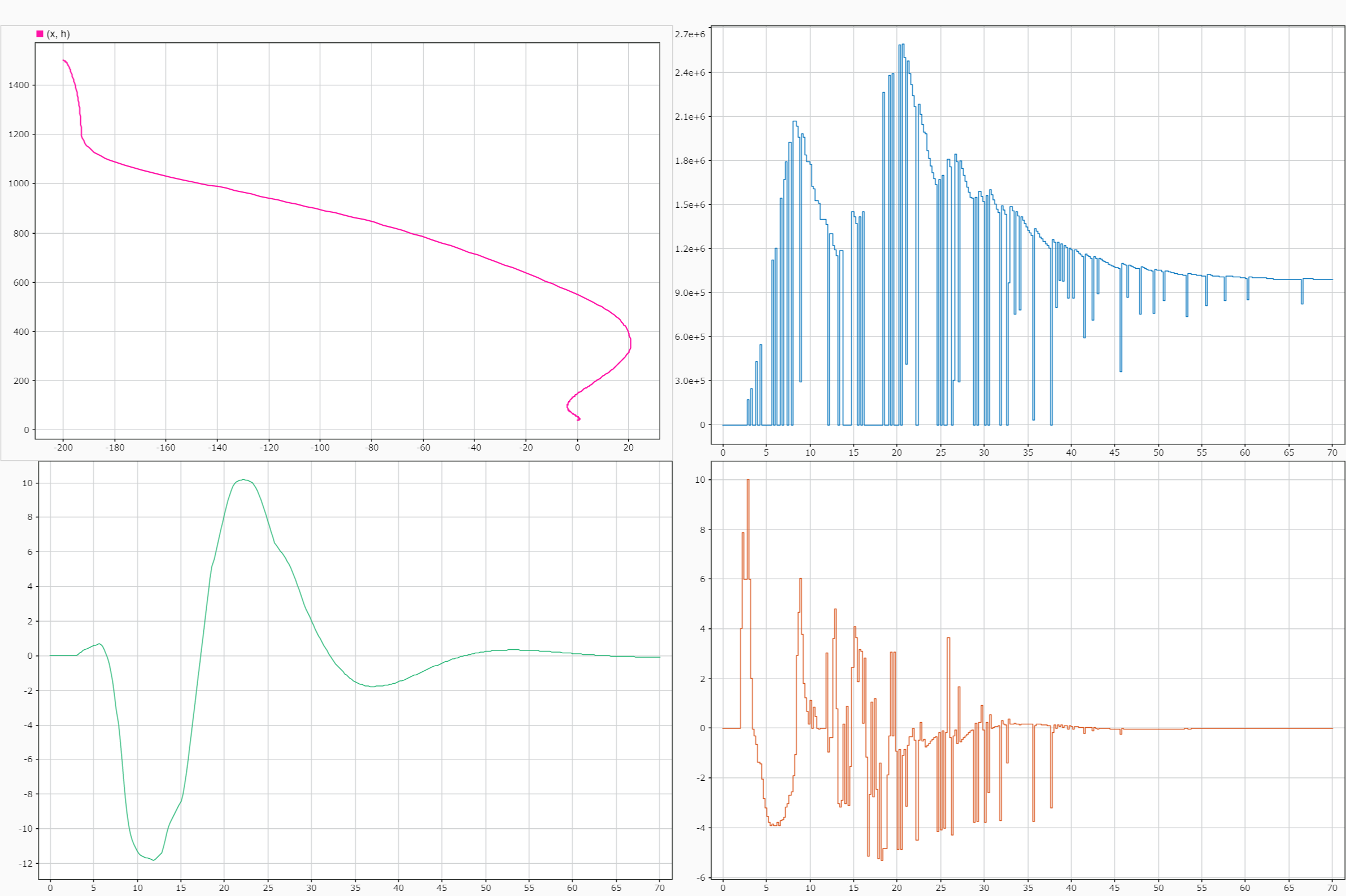Click the 35 x-axis tick on green chart
Image resolution: width=1346 pixels, height=896 pixels.
pyautogui.click(x=355, y=888)
